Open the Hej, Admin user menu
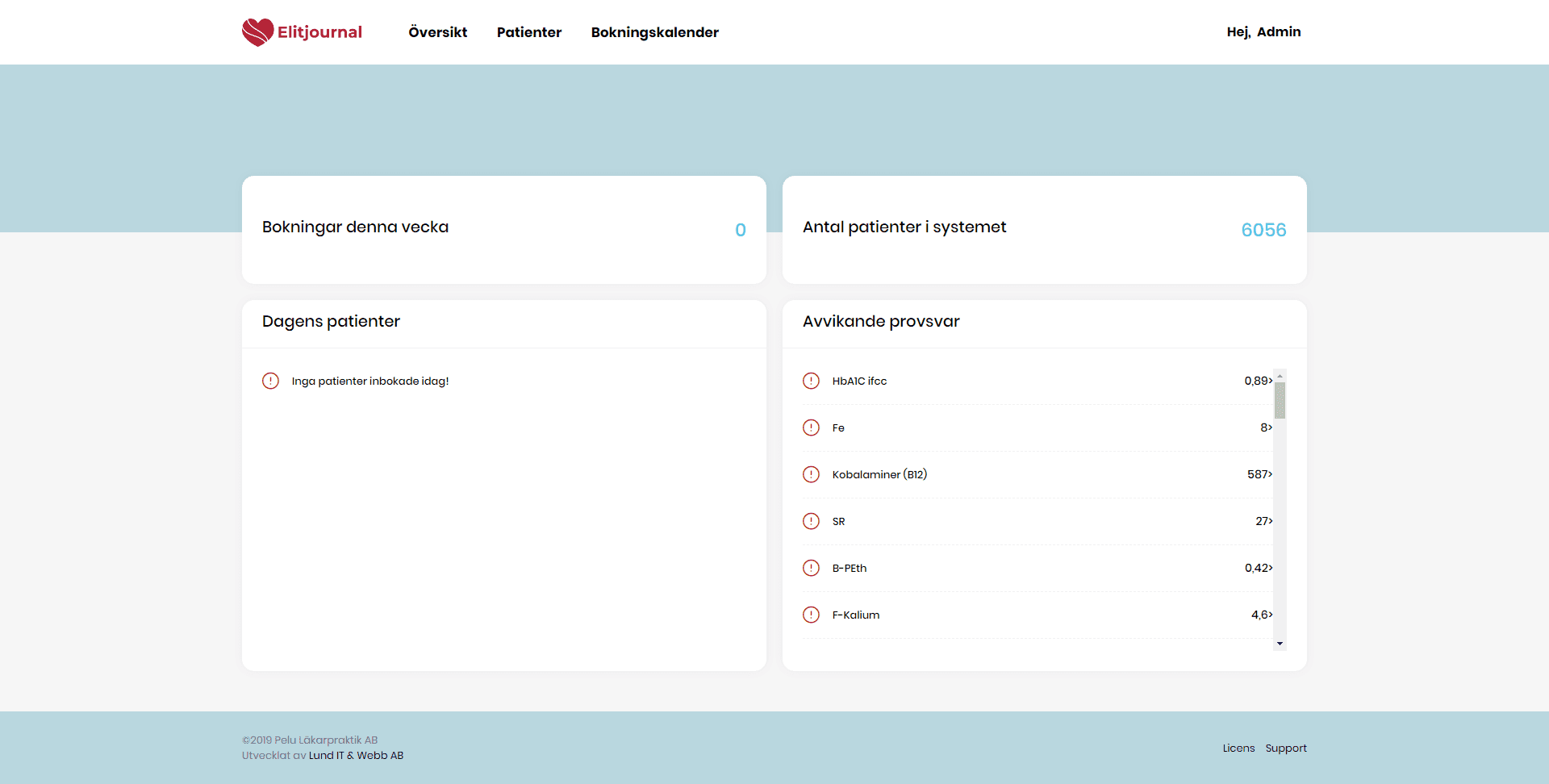Viewport: 1549px width, 784px height. pyautogui.click(x=1263, y=32)
